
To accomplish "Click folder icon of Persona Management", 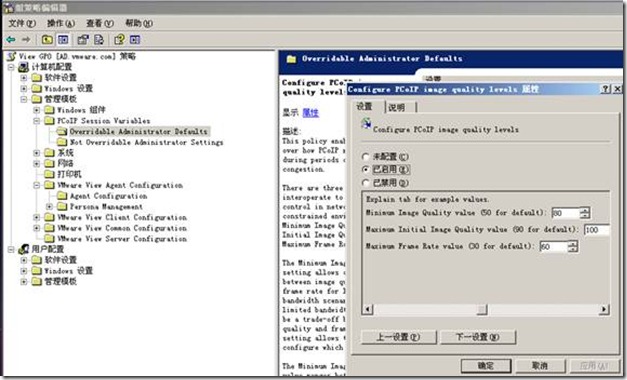I will (x=62, y=206).
